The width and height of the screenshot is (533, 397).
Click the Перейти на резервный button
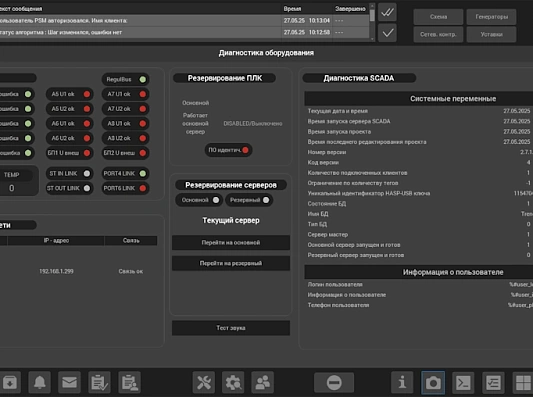click(x=231, y=263)
